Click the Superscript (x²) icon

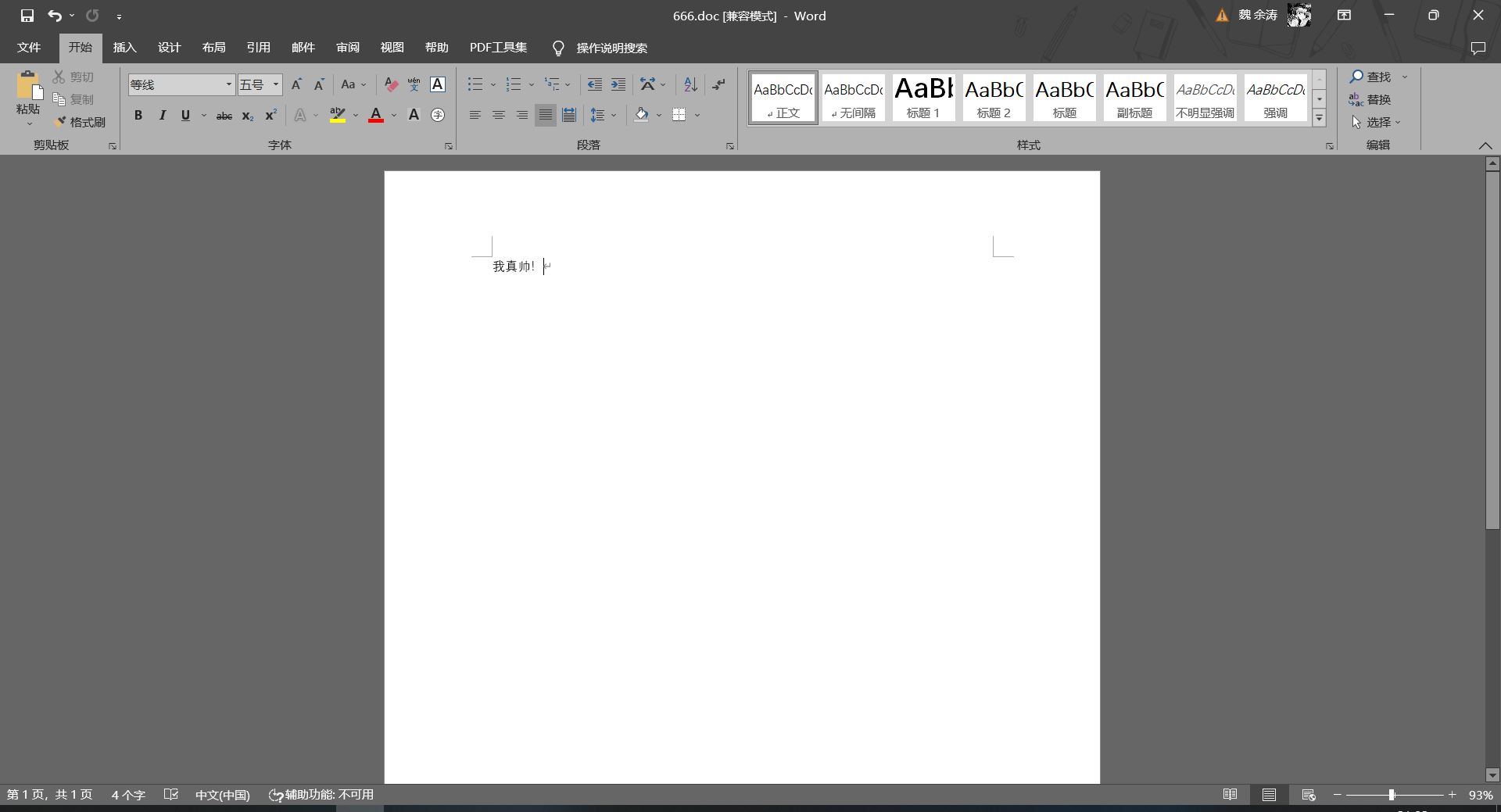click(x=270, y=116)
